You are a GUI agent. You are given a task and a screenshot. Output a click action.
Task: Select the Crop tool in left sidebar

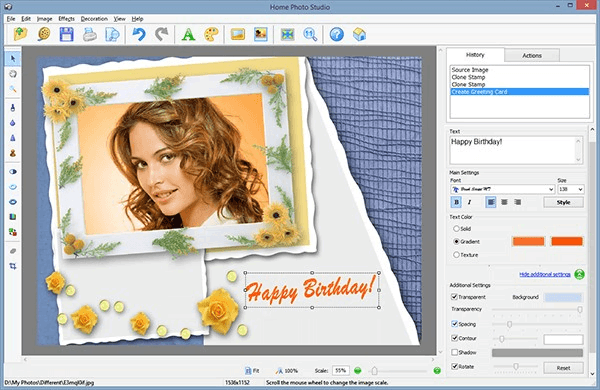(13, 266)
